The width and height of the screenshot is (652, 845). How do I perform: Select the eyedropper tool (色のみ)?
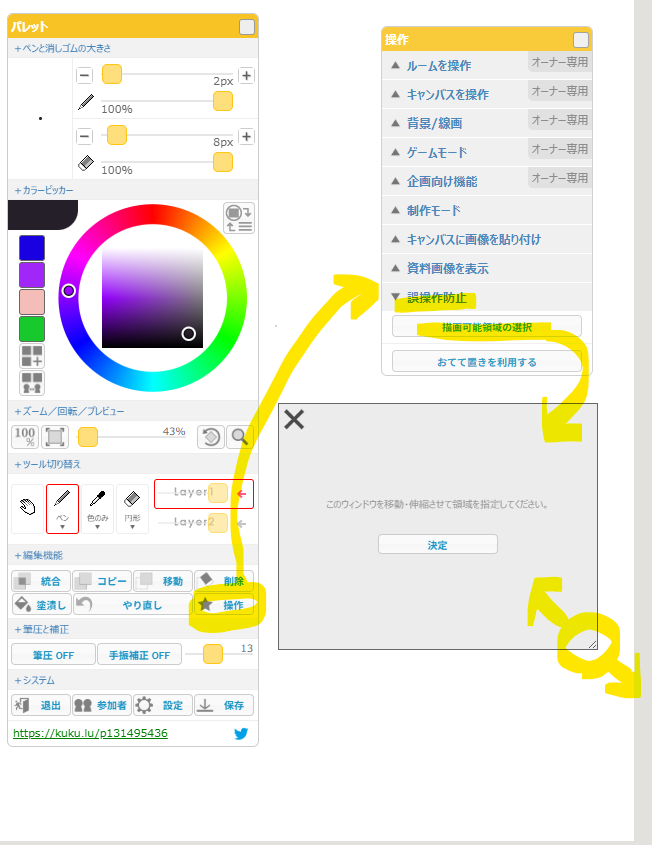[98, 508]
